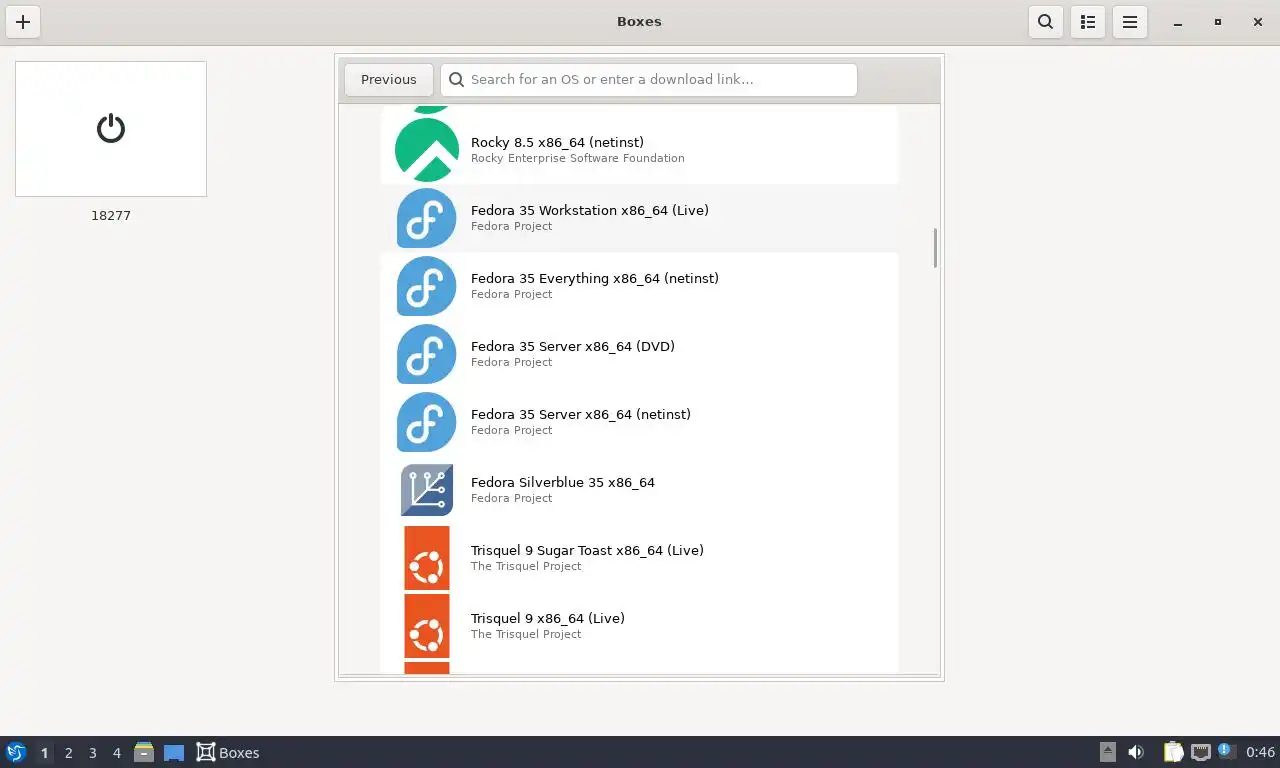The height and width of the screenshot is (768, 1280).
Task: Select the 18277 virtual machine thumbnail
Action: click(x=111, y=129)
